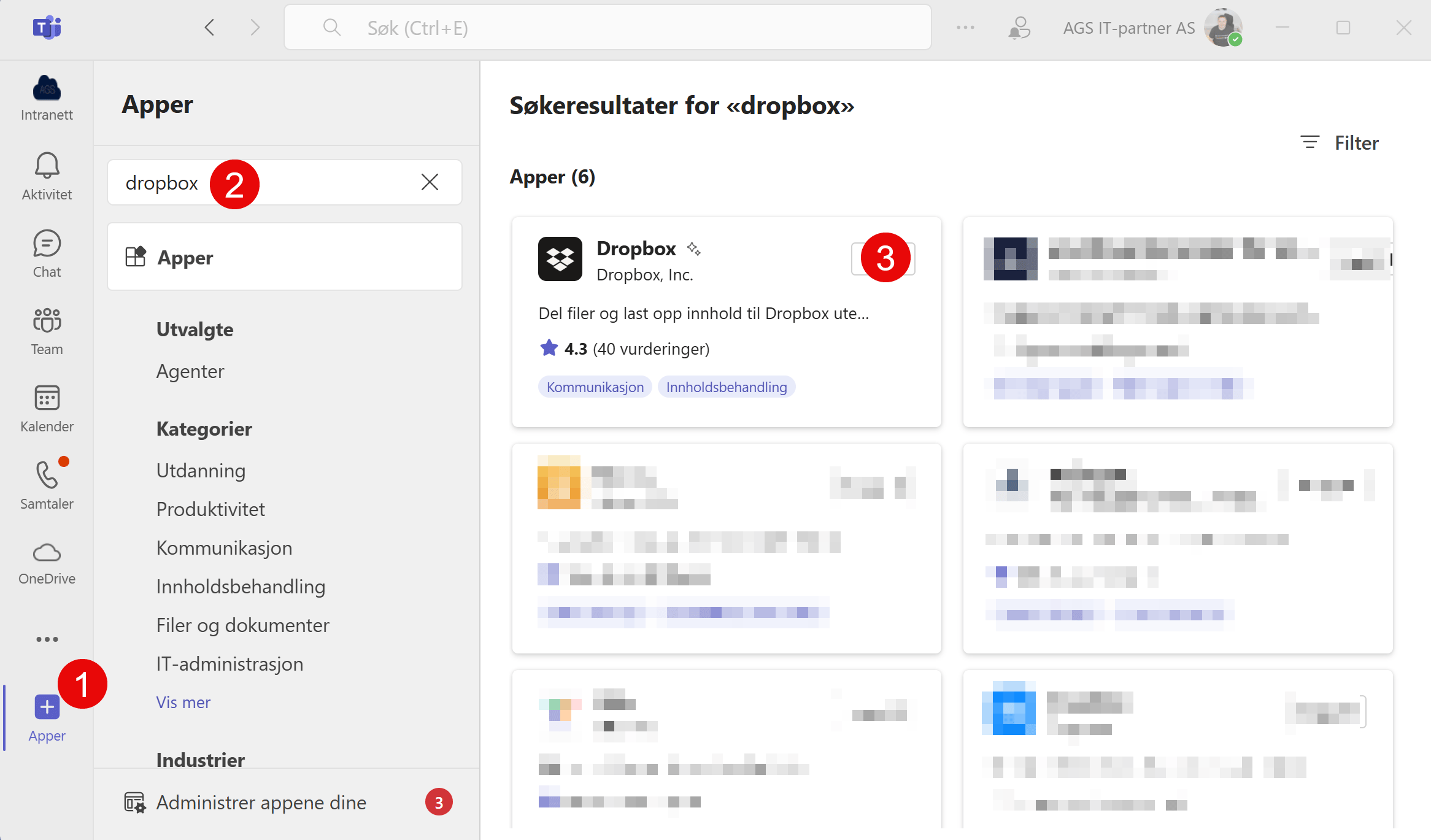Viewport: 1431px width, 840px height.
Task: Click Vis mer link under kategorier
Action: click(x=184, y=701)
